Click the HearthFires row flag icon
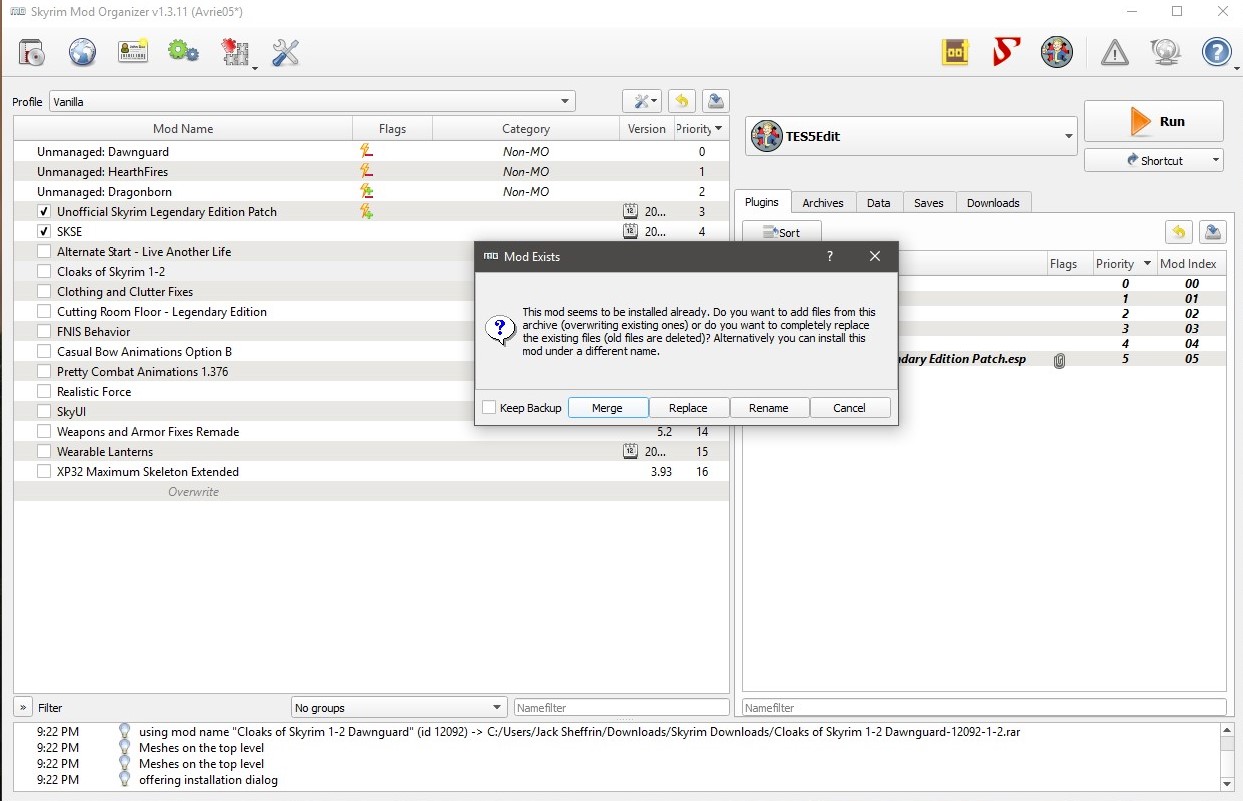 [367, 171]
